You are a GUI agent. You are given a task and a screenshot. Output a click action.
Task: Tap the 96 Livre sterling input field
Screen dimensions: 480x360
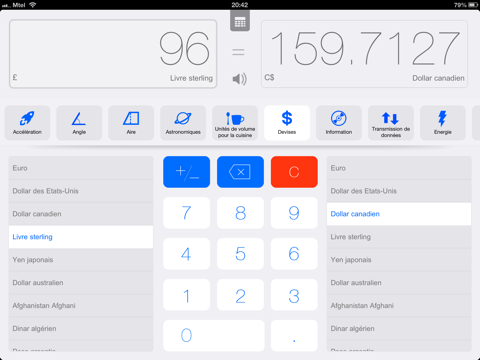coord(113,54)
